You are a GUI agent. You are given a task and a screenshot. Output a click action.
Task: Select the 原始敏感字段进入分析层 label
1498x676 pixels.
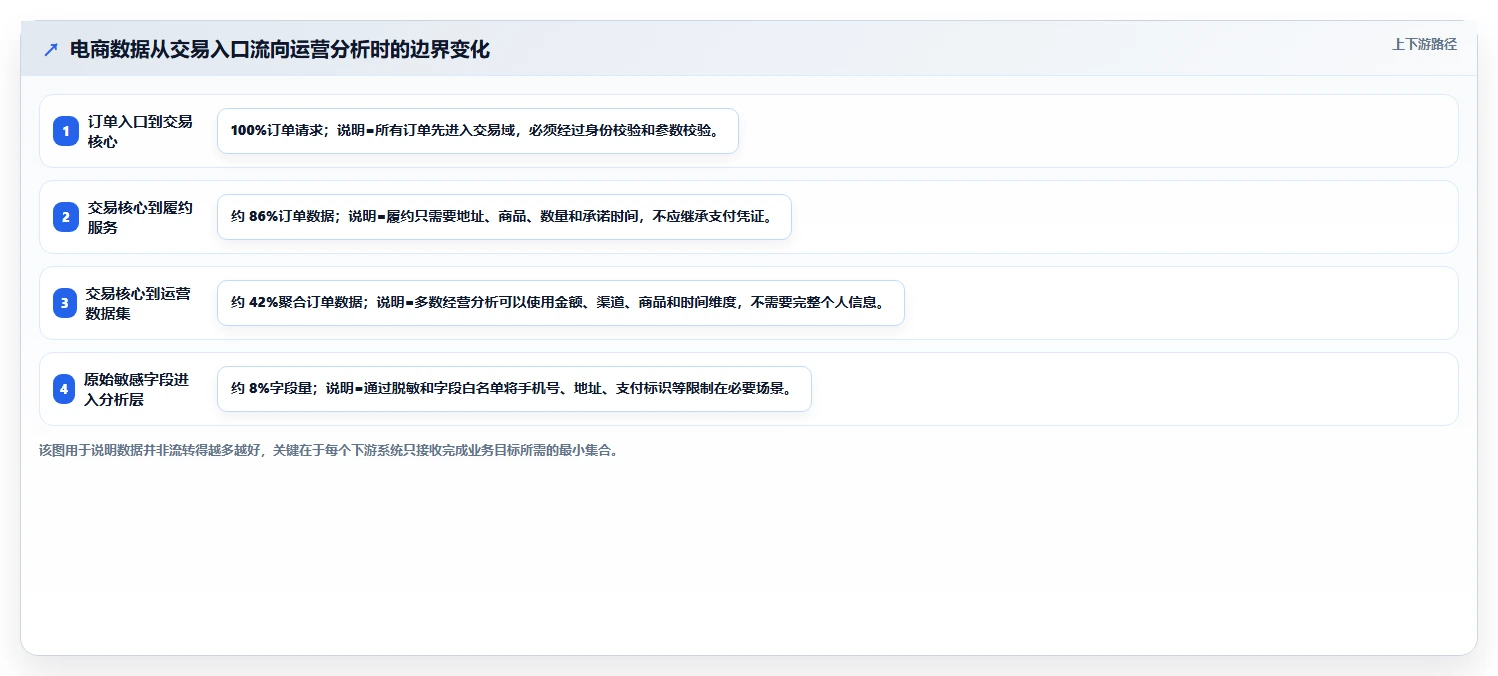coord(136,389)
